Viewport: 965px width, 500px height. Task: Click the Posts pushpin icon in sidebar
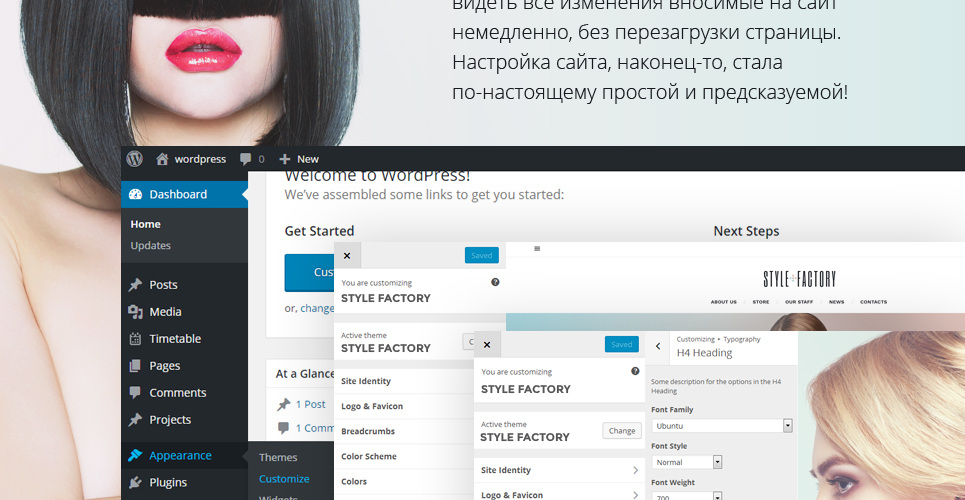[135, 284]
